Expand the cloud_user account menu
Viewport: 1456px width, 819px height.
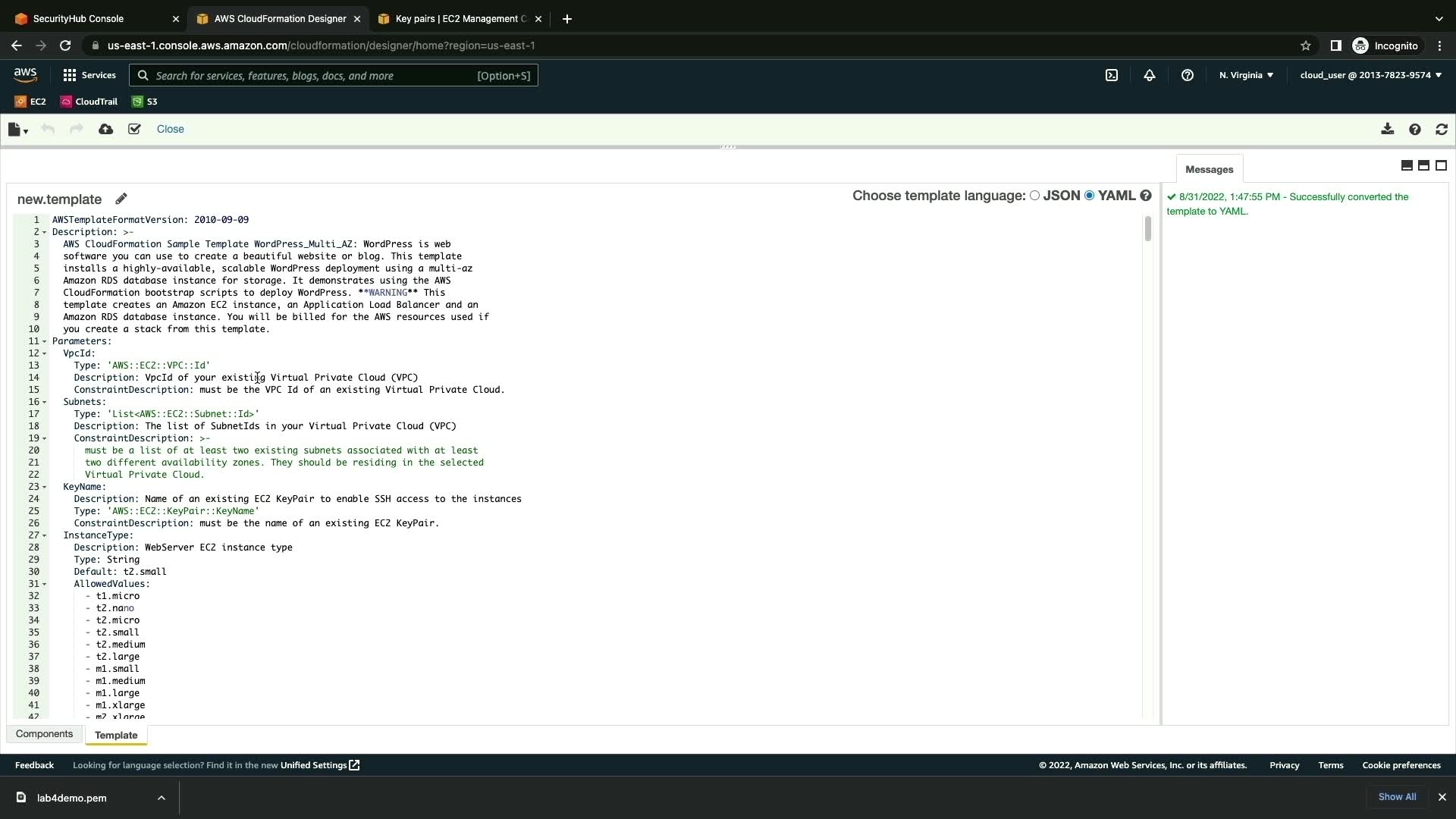click(1370, 75)
